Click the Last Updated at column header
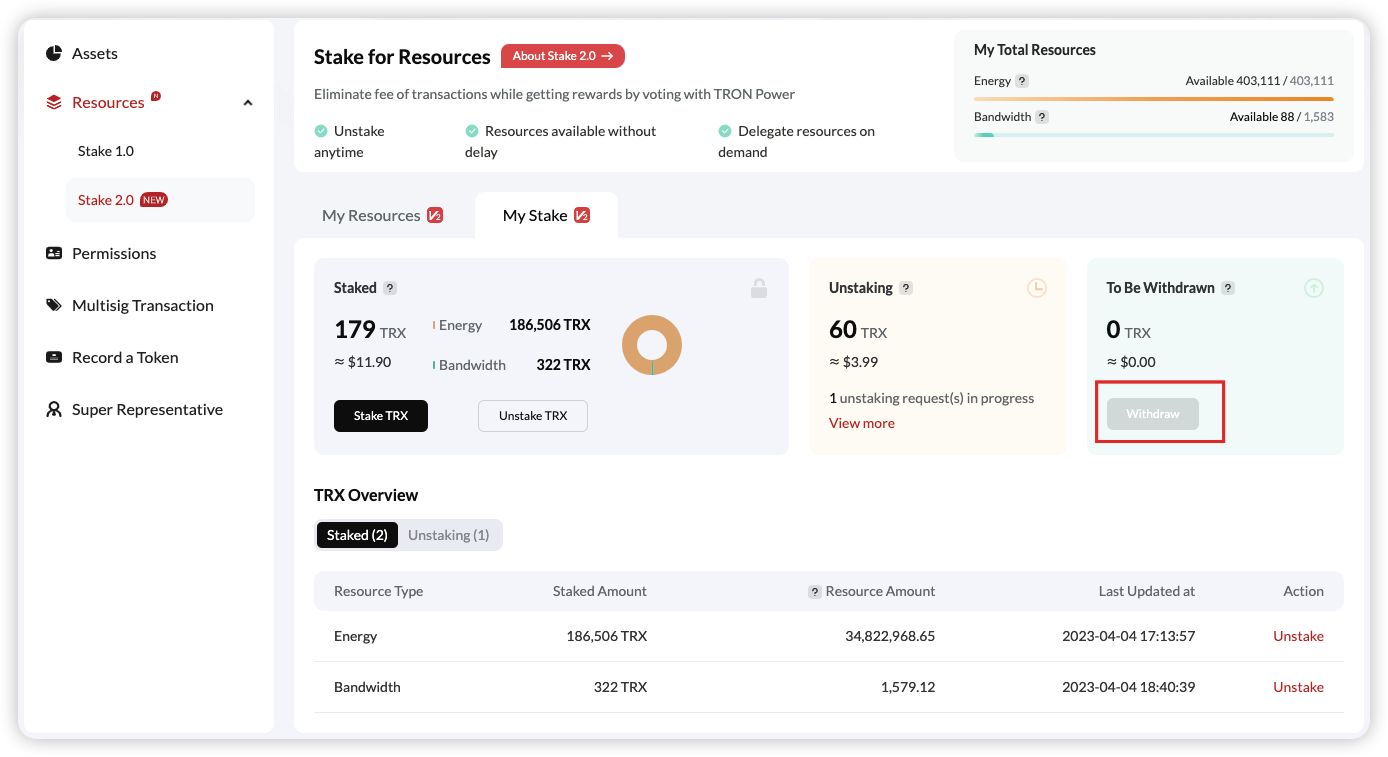 pyautogui.click(x=1147, y=591)
